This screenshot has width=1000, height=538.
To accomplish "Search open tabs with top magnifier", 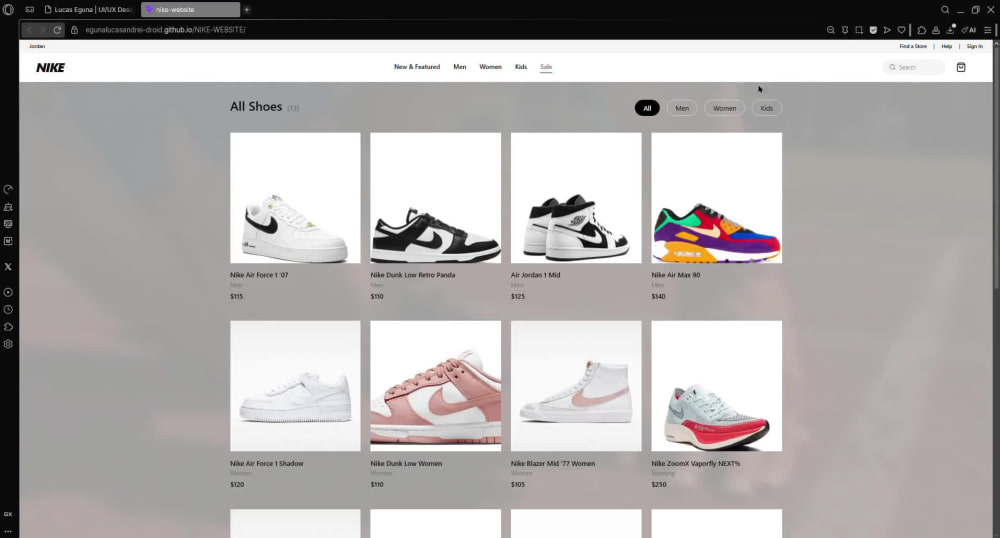I will pyautogui.click(x=945, y=10).
